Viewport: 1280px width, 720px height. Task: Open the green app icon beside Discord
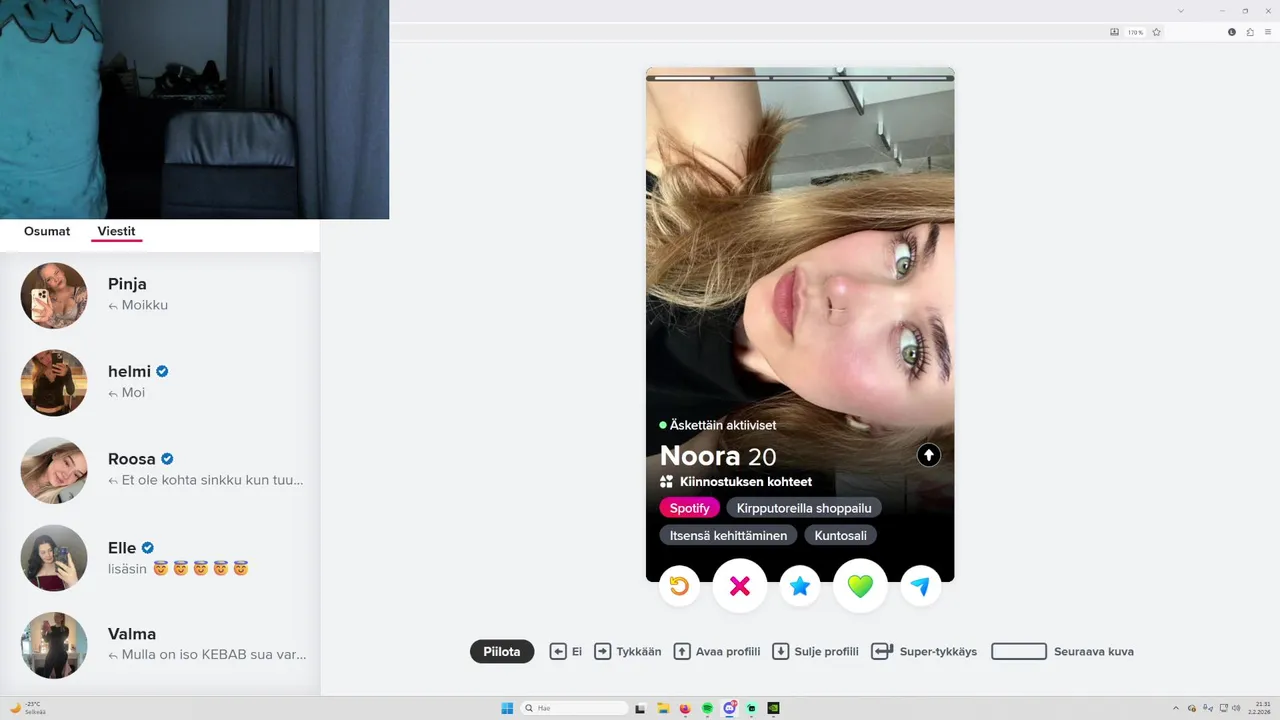751,708
